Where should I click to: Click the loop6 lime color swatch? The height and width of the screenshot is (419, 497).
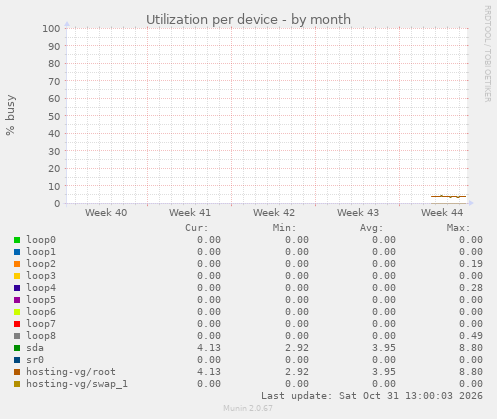(x=17, y=312)
